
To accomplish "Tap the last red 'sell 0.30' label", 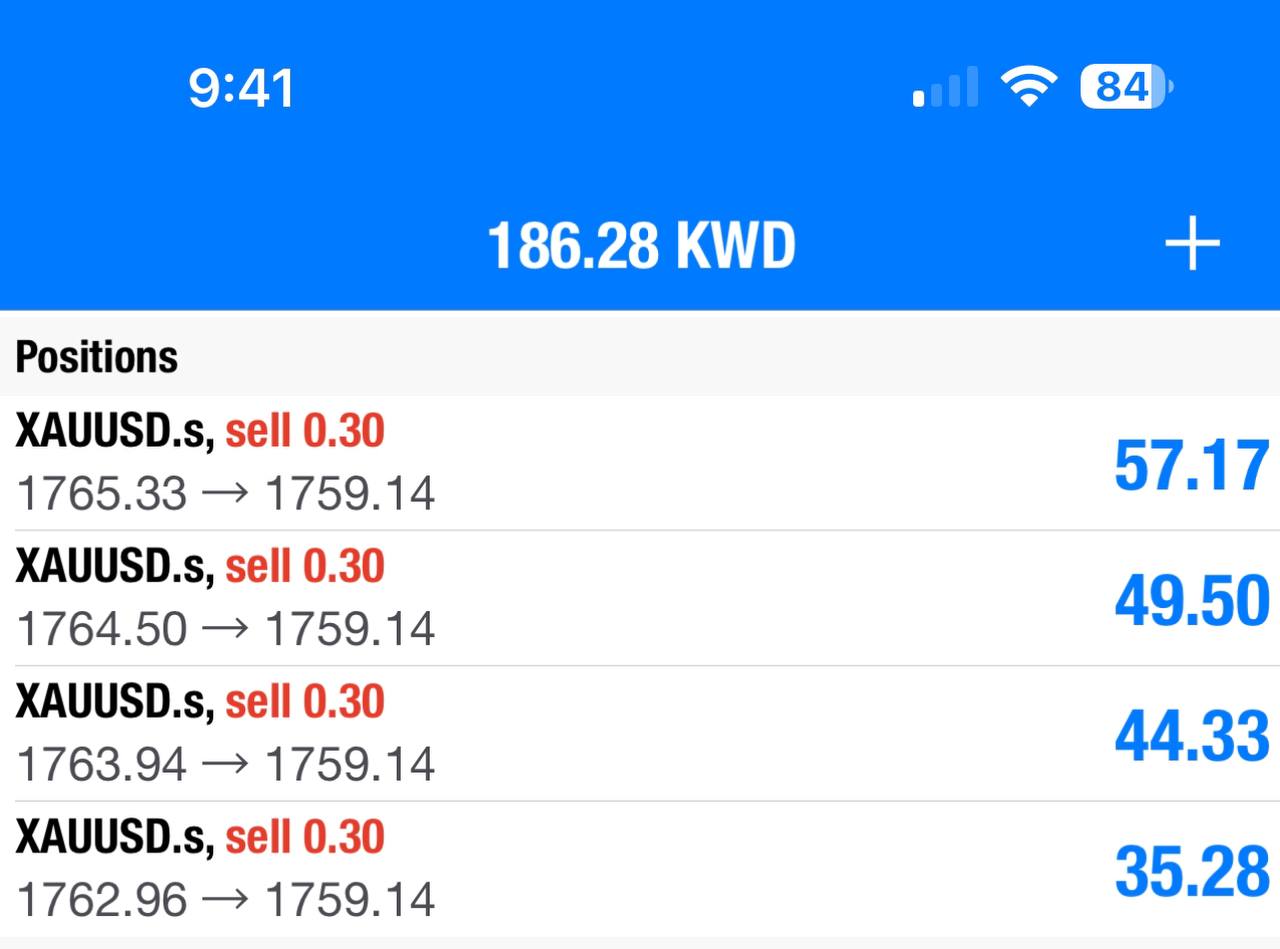I will click(305, 837).
